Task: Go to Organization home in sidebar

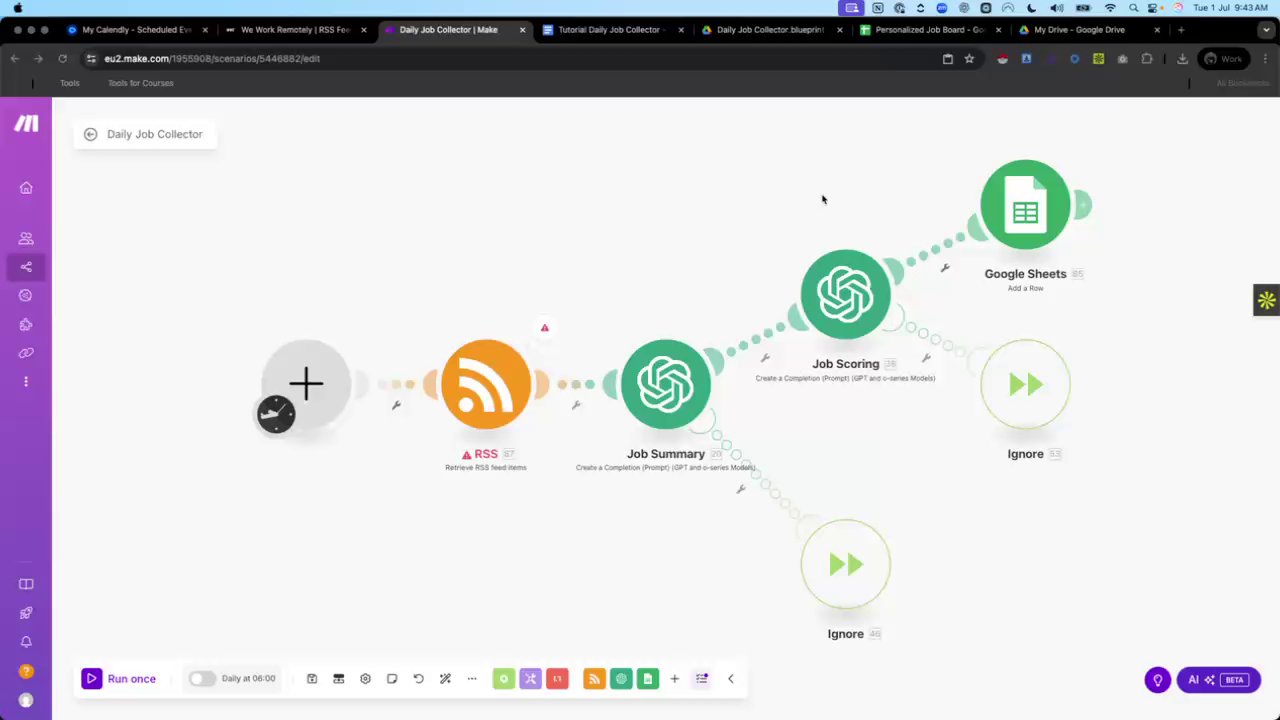Action: coord(26,188)
